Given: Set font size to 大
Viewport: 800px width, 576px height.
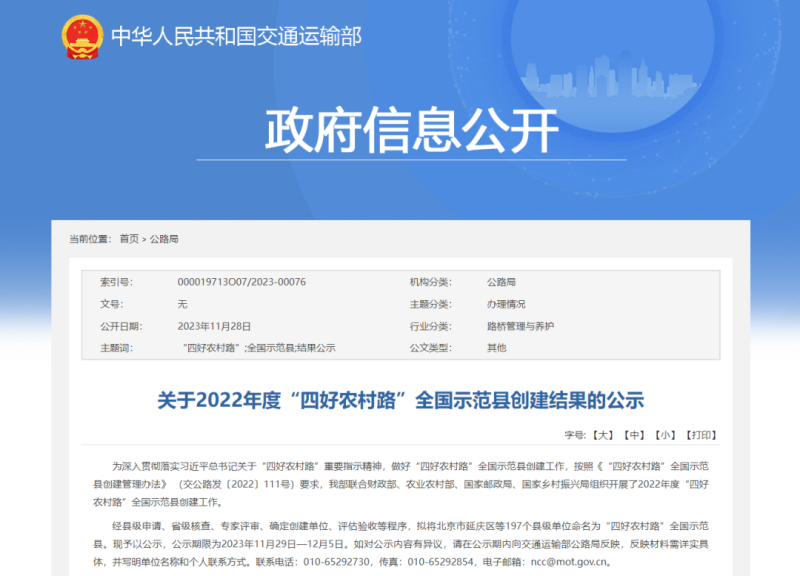Looking at the screenshot, I should click(x=603, y=435).
